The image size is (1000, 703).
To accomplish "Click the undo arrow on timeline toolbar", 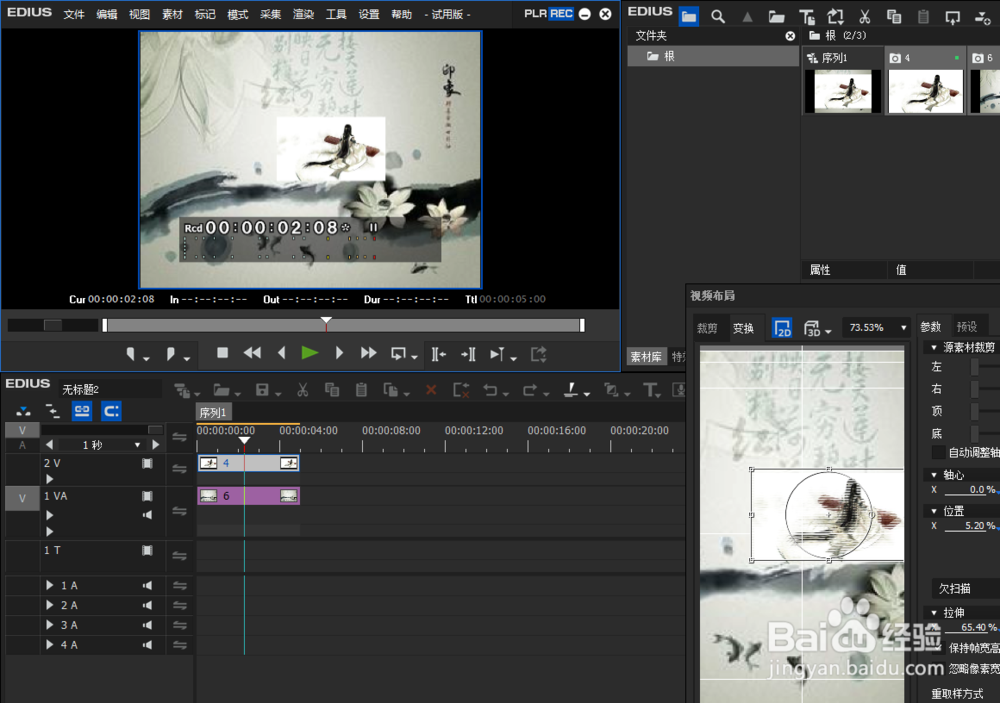I will [490, 390].
